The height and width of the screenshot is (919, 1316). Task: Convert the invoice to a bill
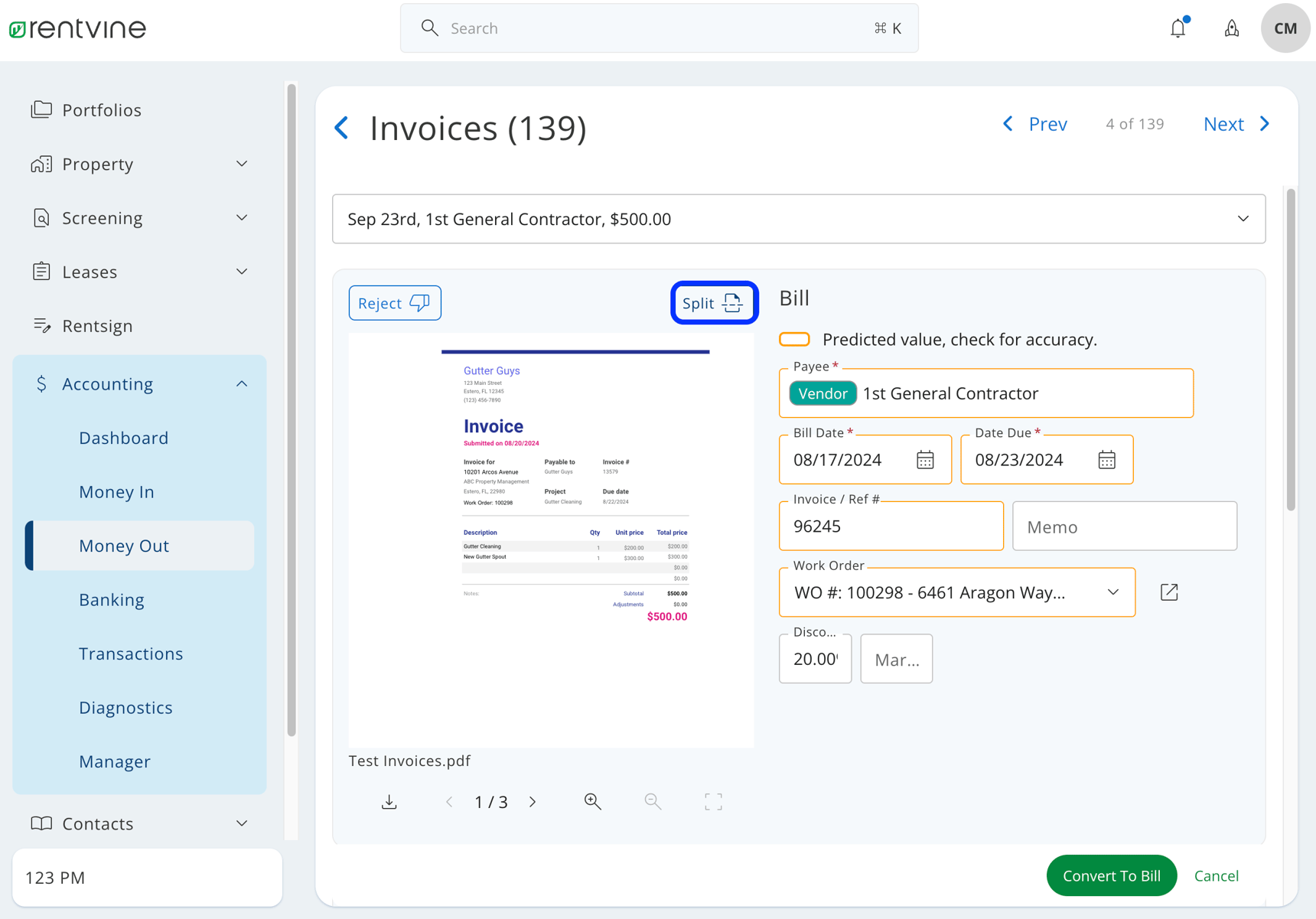[1111, 875]
